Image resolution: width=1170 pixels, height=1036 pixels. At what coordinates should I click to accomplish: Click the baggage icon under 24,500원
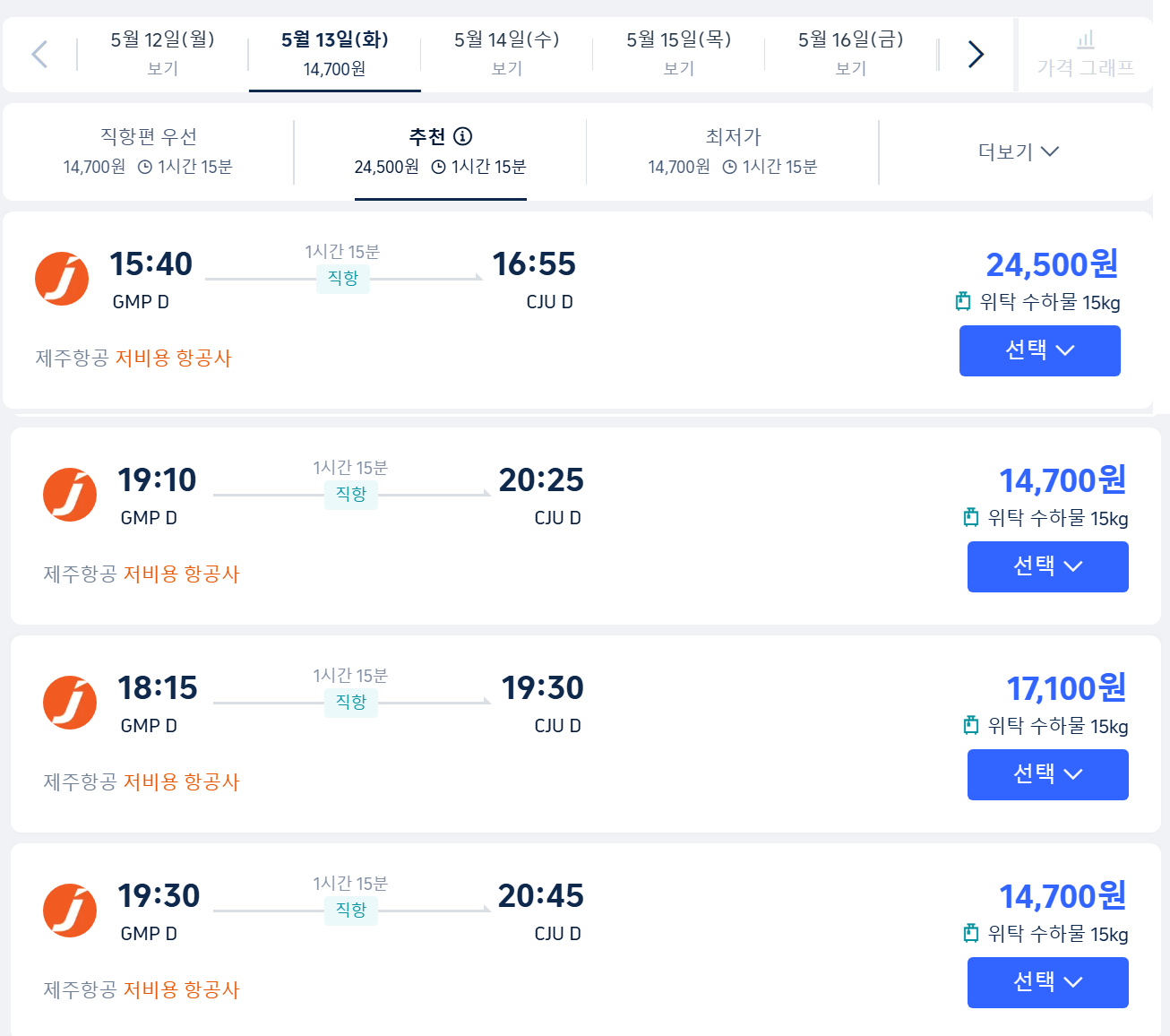coord(963,302)
